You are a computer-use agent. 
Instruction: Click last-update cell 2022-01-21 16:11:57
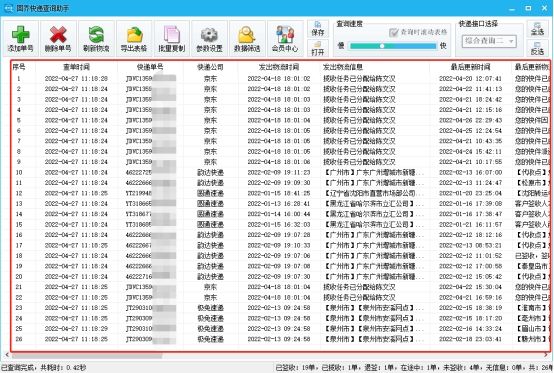click(470, 225)
